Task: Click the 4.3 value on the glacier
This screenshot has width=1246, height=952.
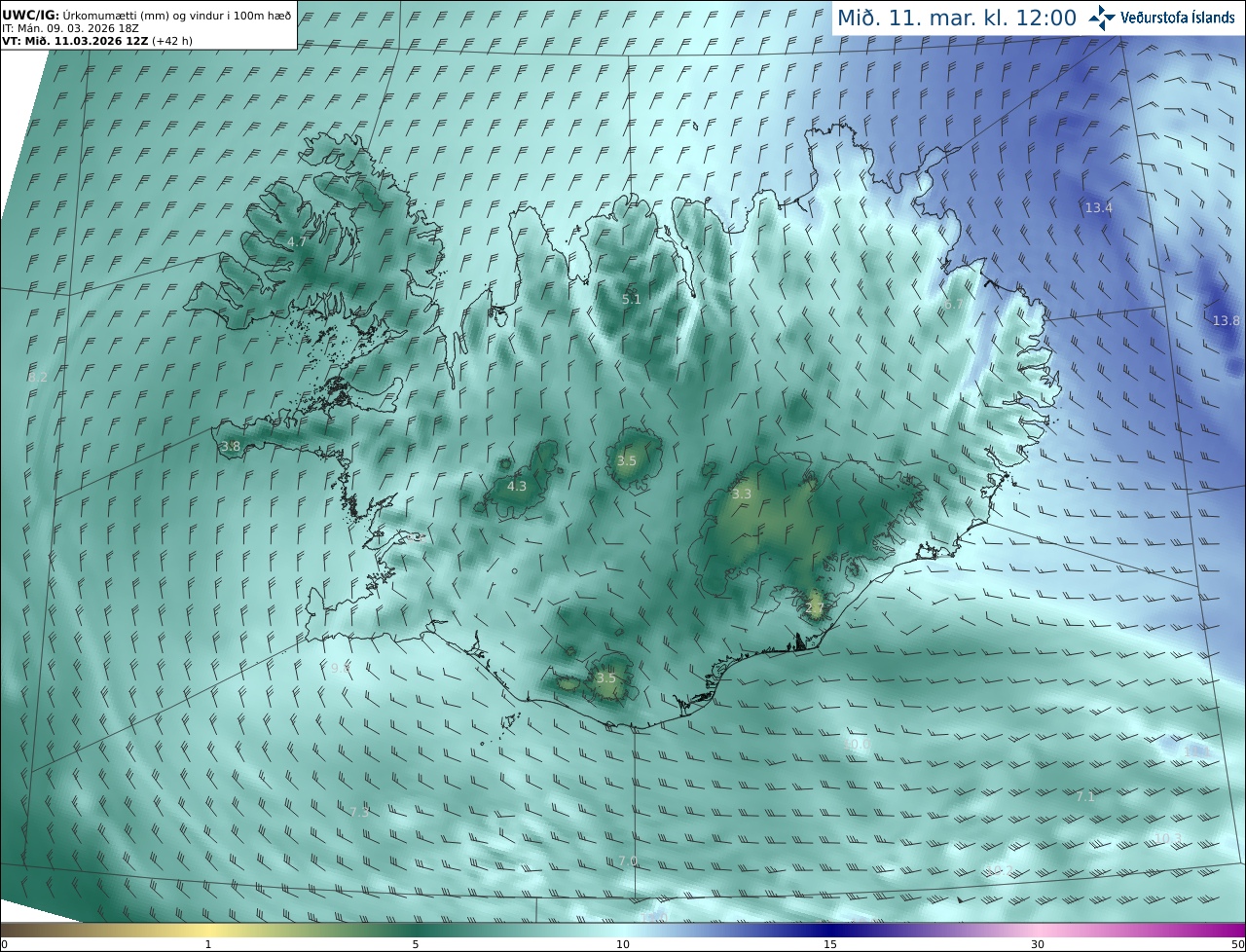Action: click(517, 486)
